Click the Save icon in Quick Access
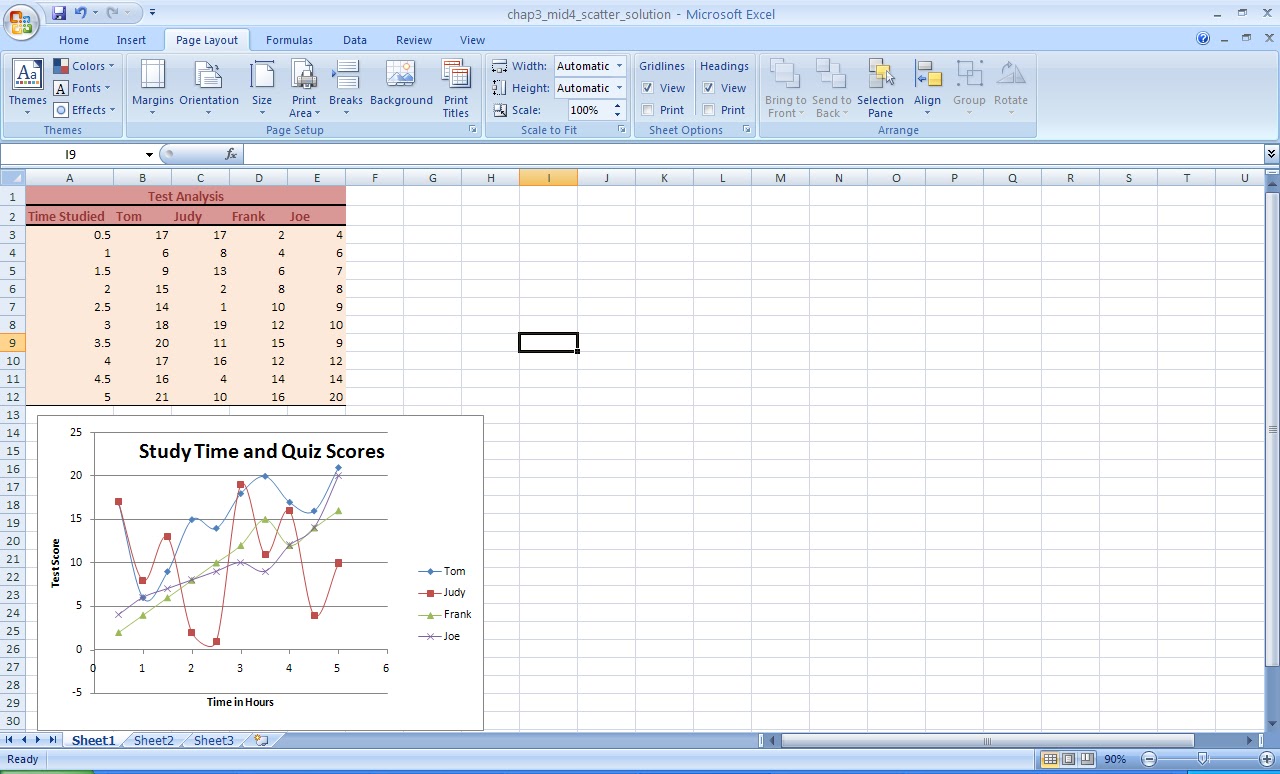 [59, 13]
